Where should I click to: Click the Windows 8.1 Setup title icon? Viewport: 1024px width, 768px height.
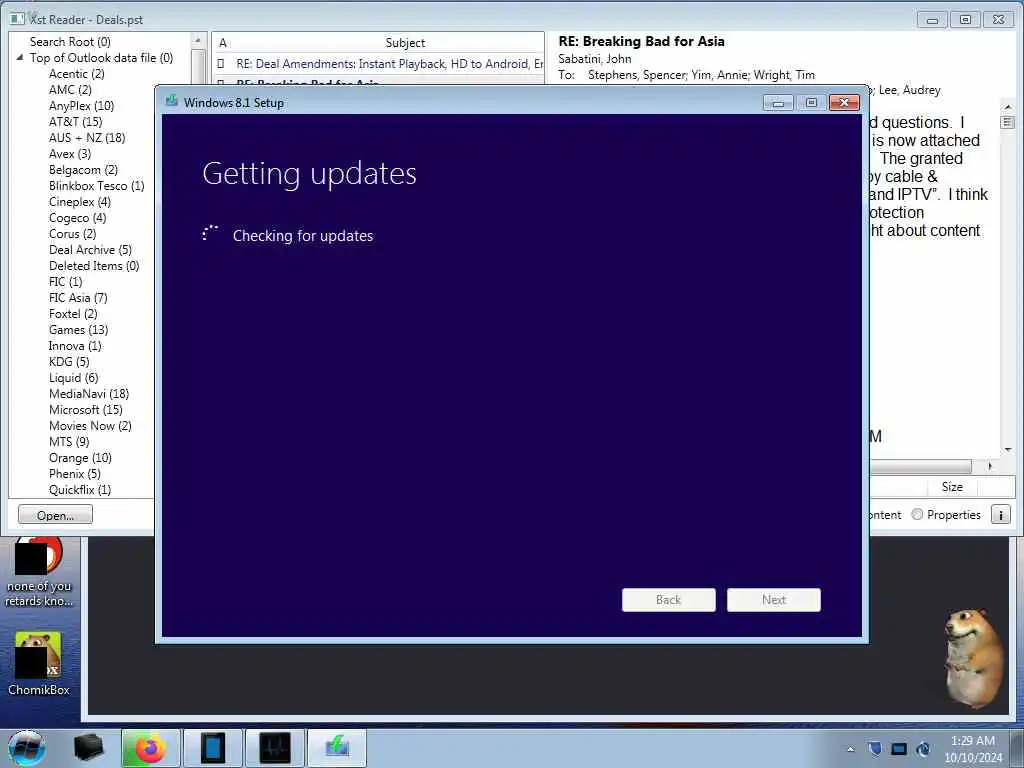point(172,101)
